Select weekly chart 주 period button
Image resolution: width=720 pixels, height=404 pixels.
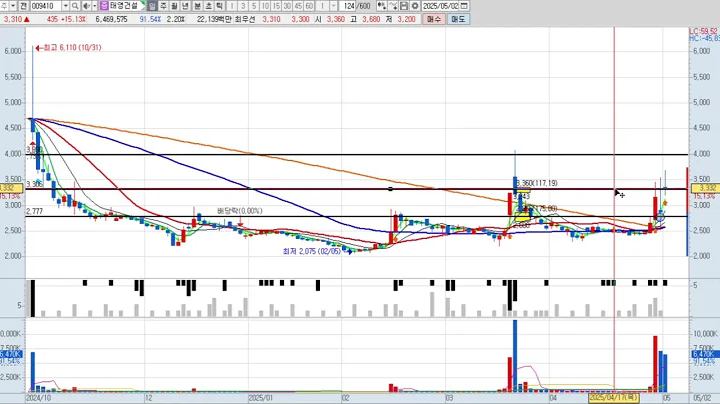point(163,6)
